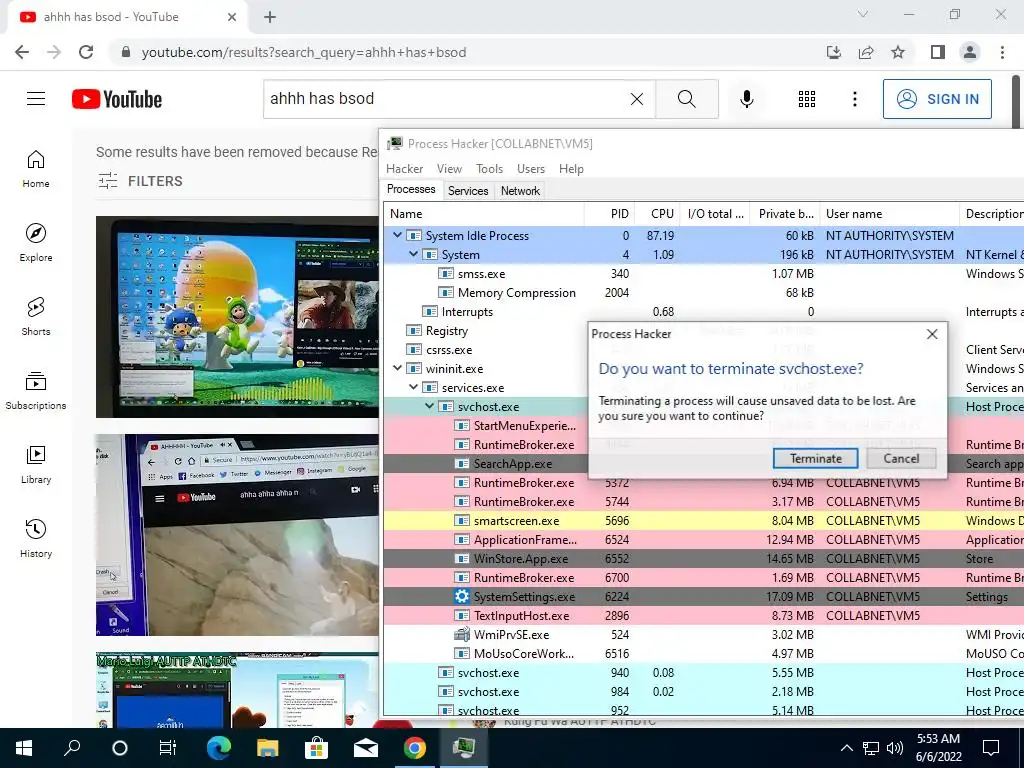The image size is (1024, 768).
Task: Open the Tools menu in Process Hacker
Action: point(489,168)
